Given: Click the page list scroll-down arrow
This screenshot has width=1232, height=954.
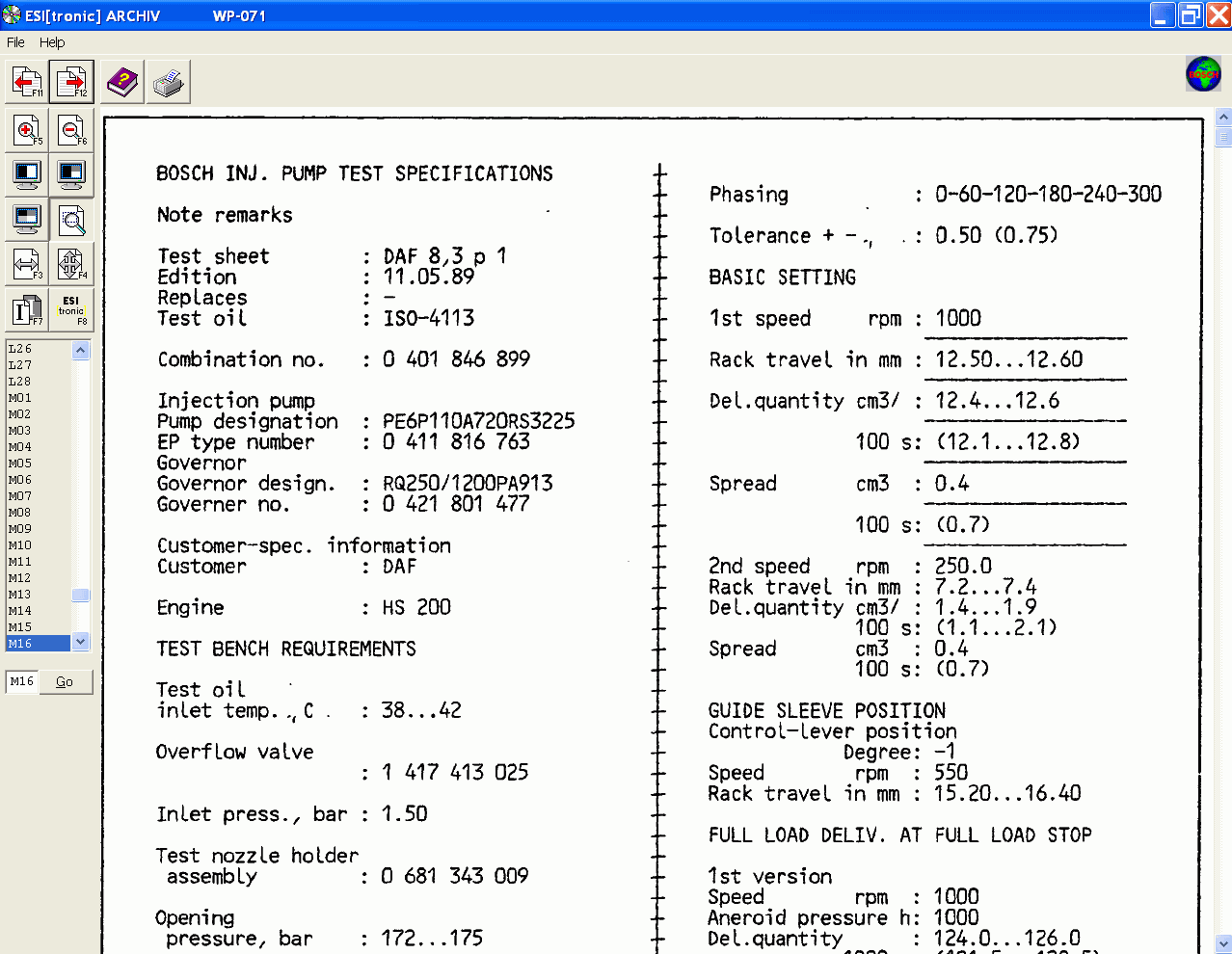Looking at the screenshot, I should pyautogui.click(x=81, y=642).
